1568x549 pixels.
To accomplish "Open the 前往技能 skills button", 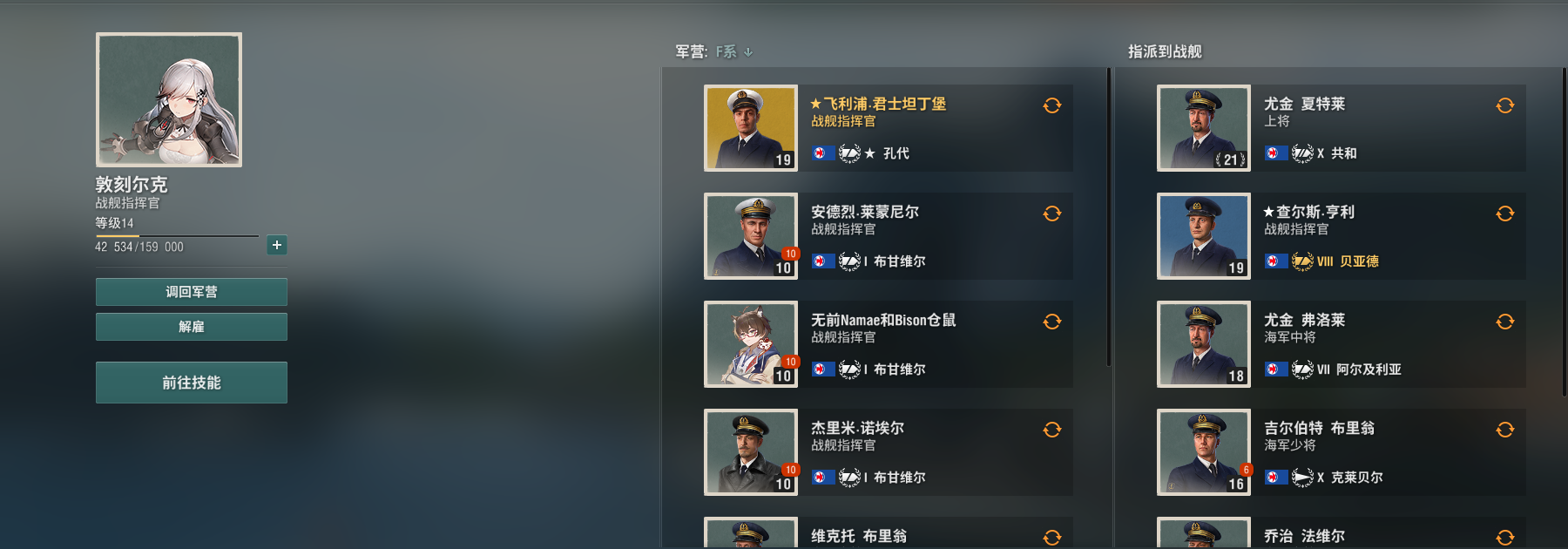I will pos(192,383).
